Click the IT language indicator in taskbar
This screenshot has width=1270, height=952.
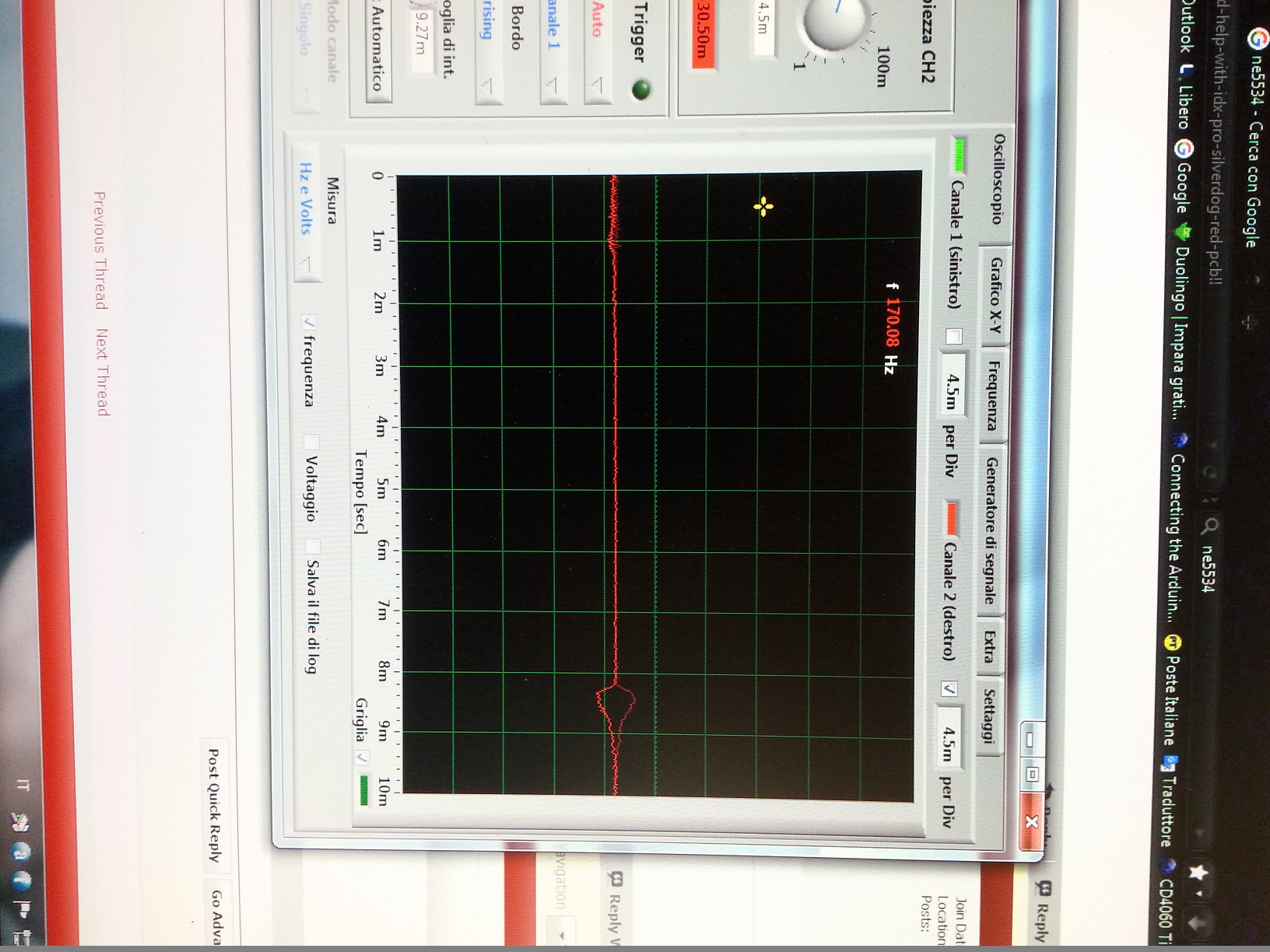23,786
